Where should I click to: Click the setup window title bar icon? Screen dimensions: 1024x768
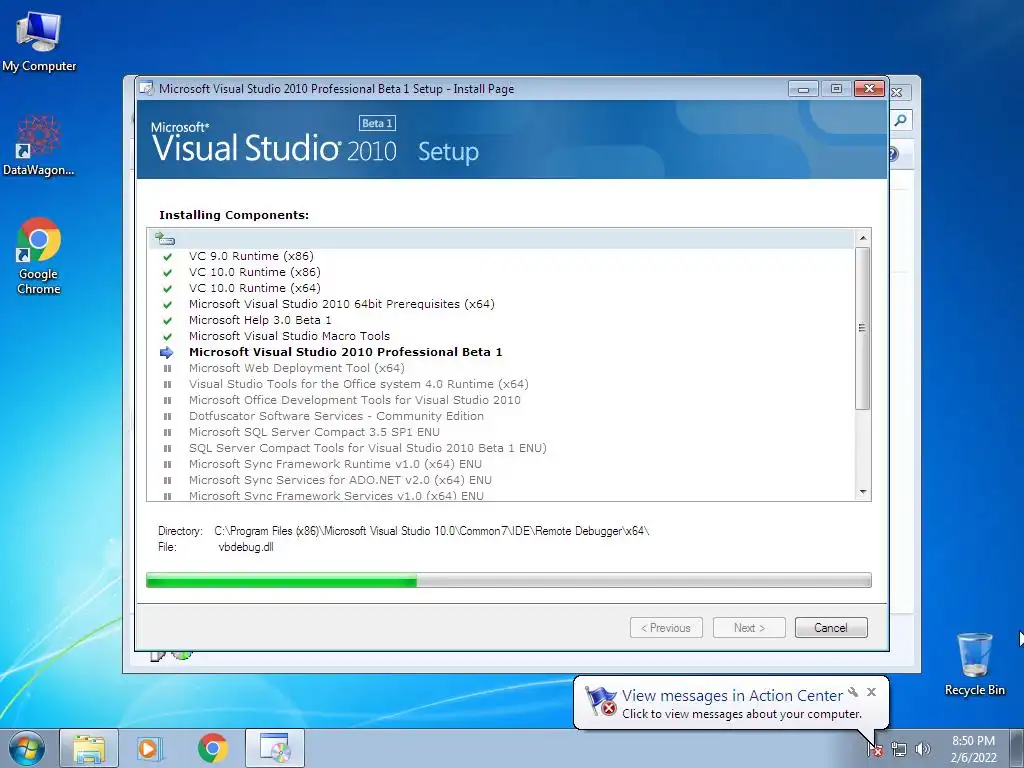[147, 89]
